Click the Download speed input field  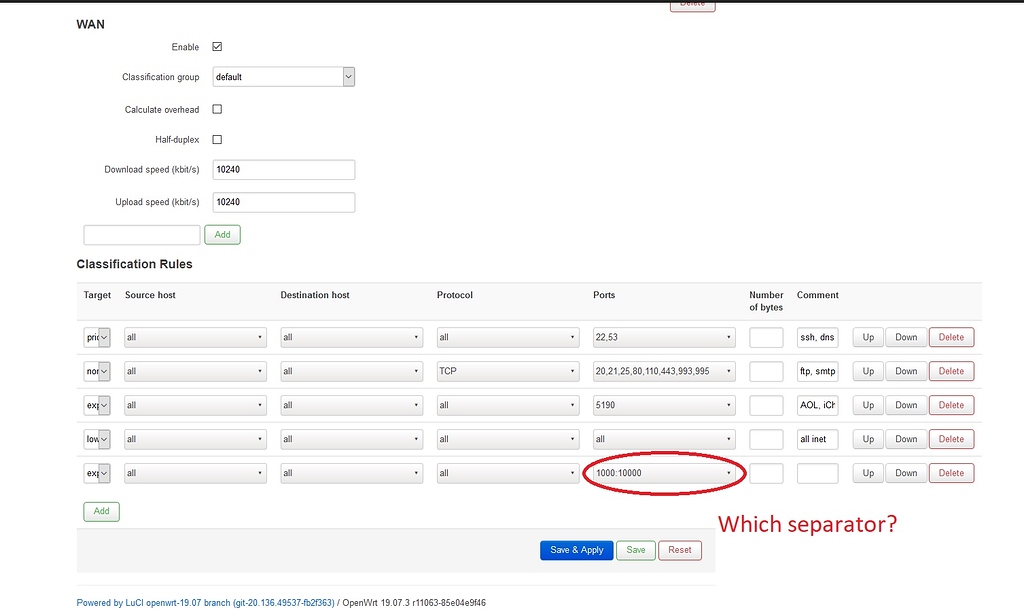(283, 169)
